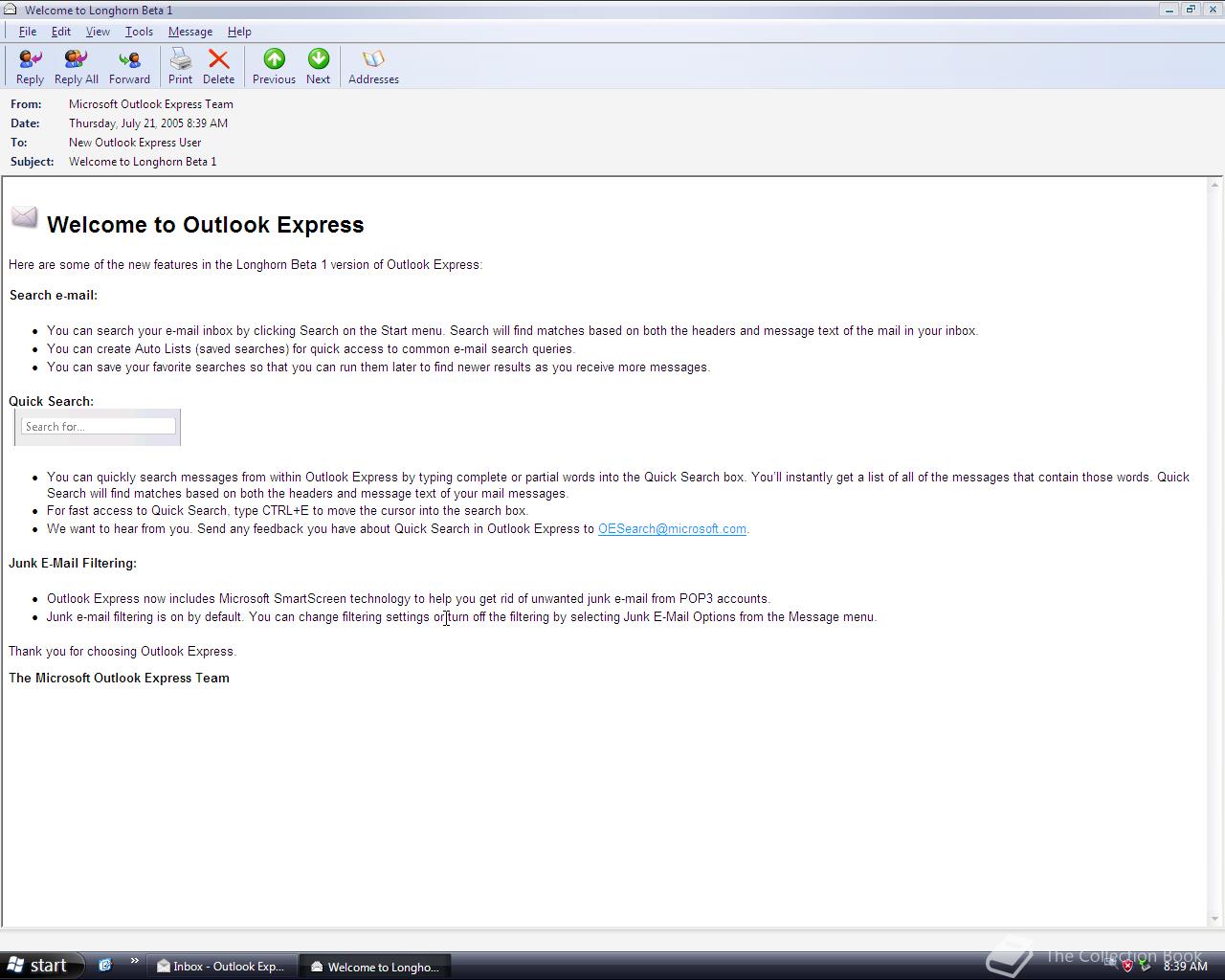Click the 'Junk E-Mail Filtering:' heading
The height and width of the screenshot is (980, 1225).
[x=73, y=563]
